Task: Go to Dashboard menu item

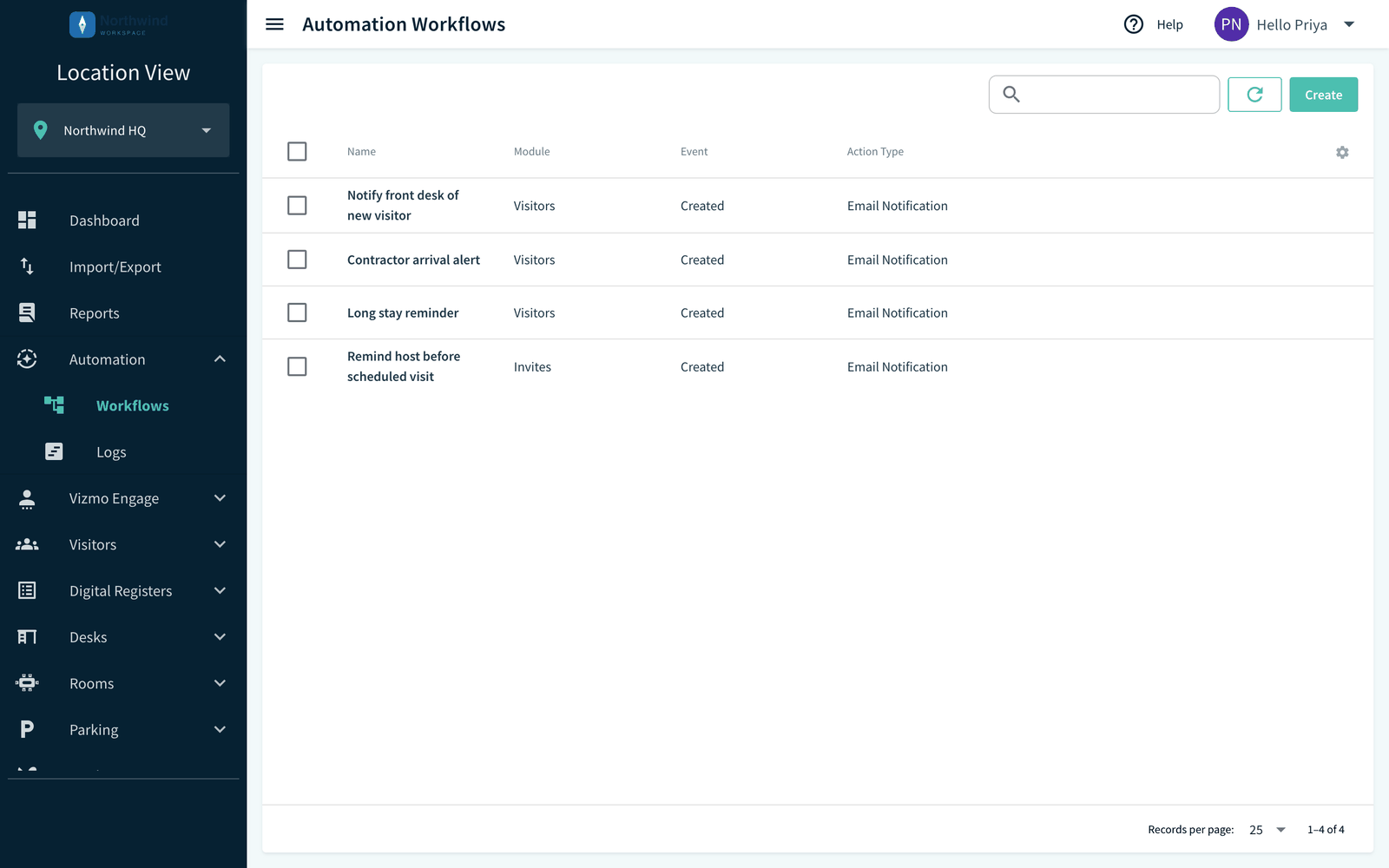Action: coord(123,220)
